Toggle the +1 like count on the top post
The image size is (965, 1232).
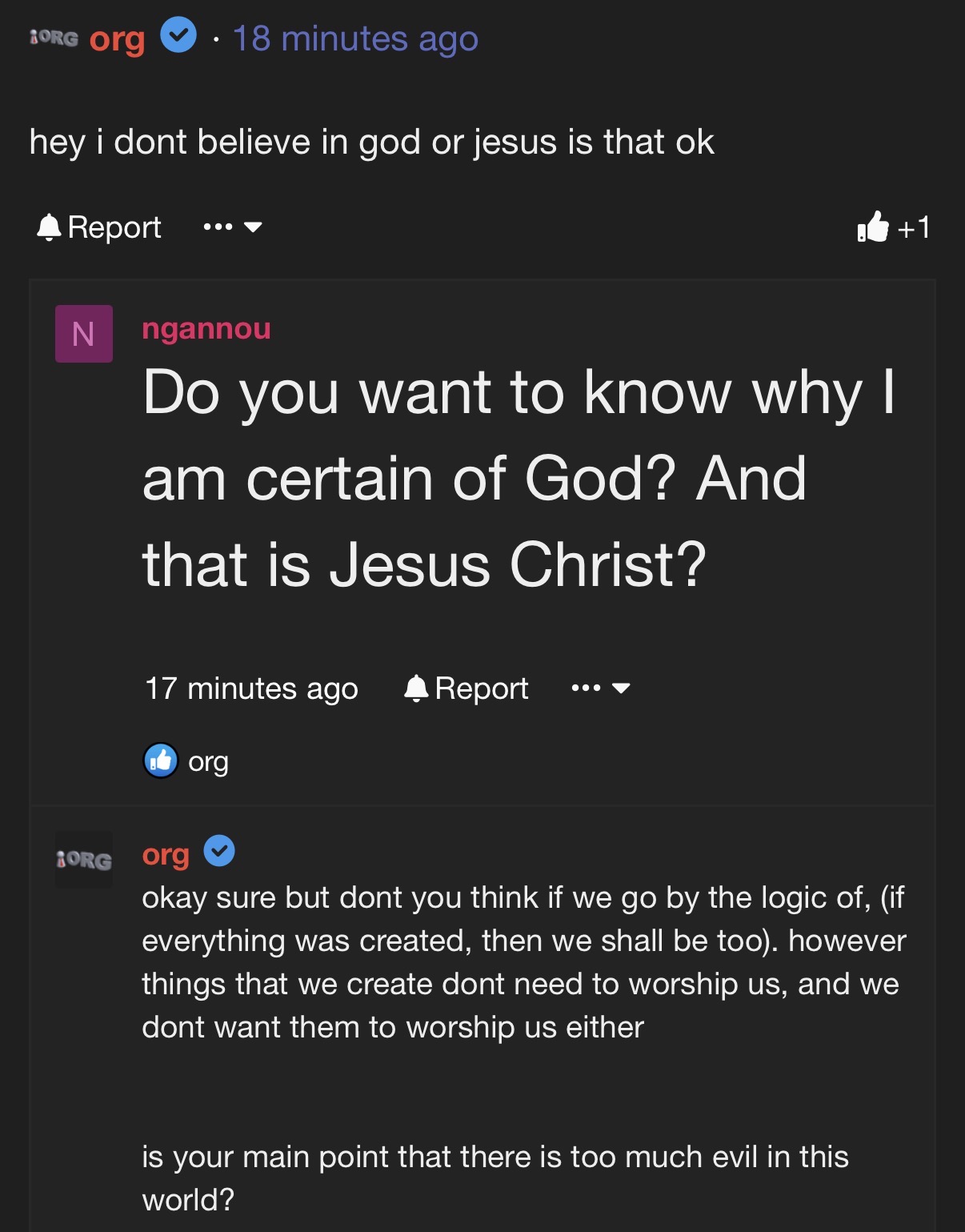point(914,228)
